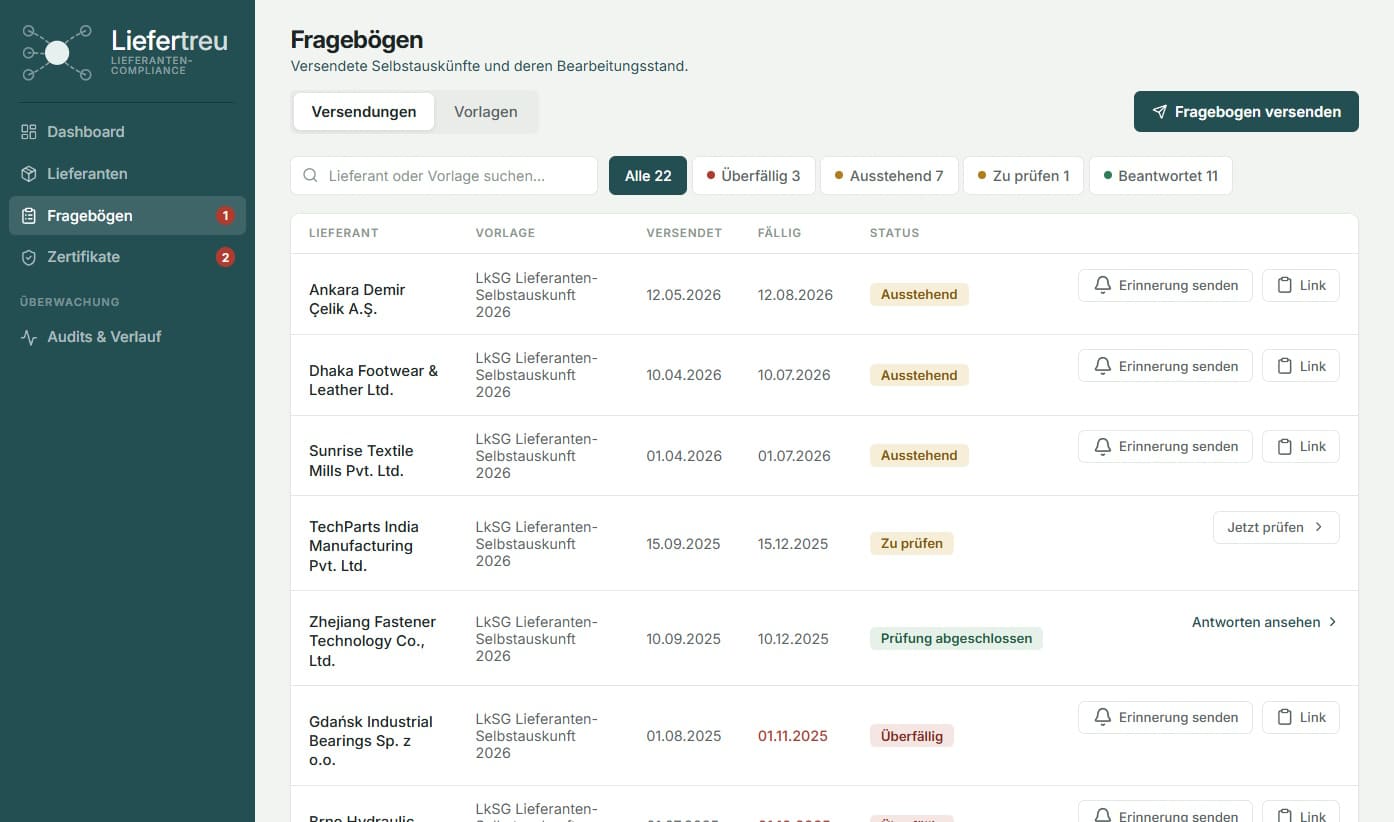
Task: Click Überfällig status badge in Gdańsk row
Action: 912,736
